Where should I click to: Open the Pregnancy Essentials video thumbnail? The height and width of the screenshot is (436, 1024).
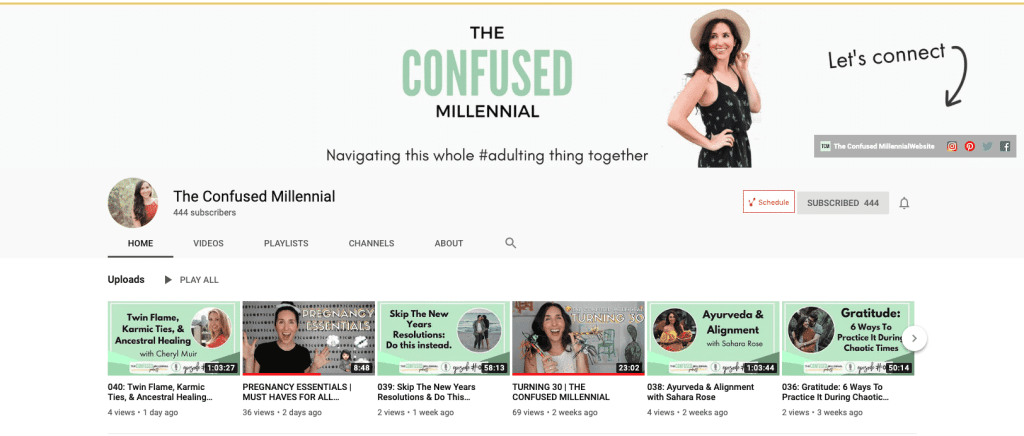coord(308,338)
